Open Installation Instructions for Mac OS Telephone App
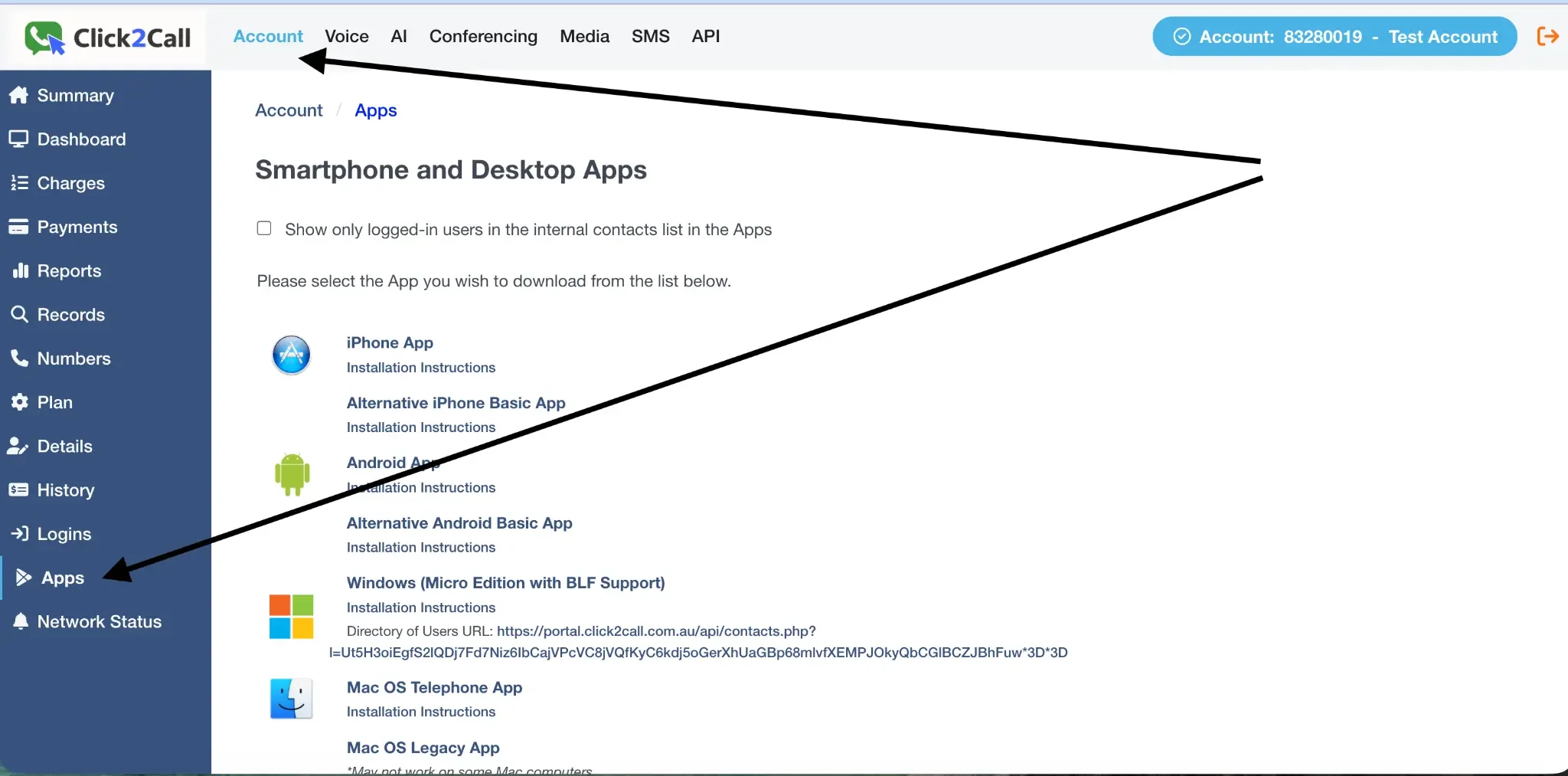Viewport: 1568px width, 776px height. click(x=420, y=712)
